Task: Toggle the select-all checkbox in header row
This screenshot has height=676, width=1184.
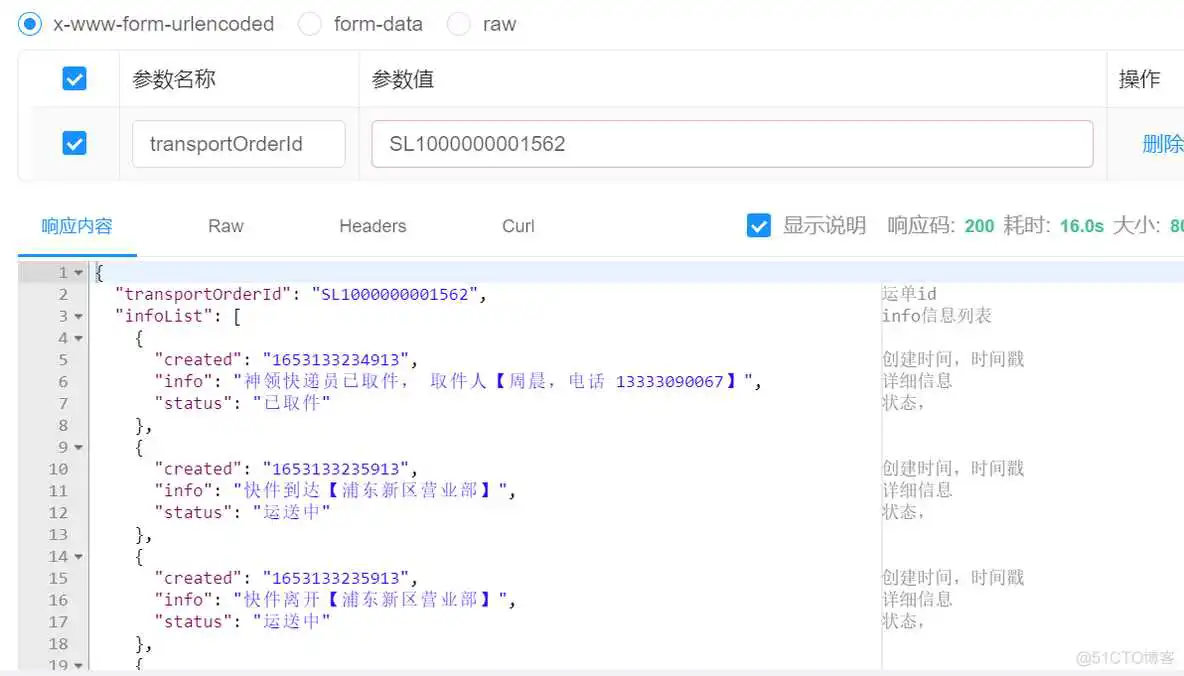Action: click(x=74, y=79)
